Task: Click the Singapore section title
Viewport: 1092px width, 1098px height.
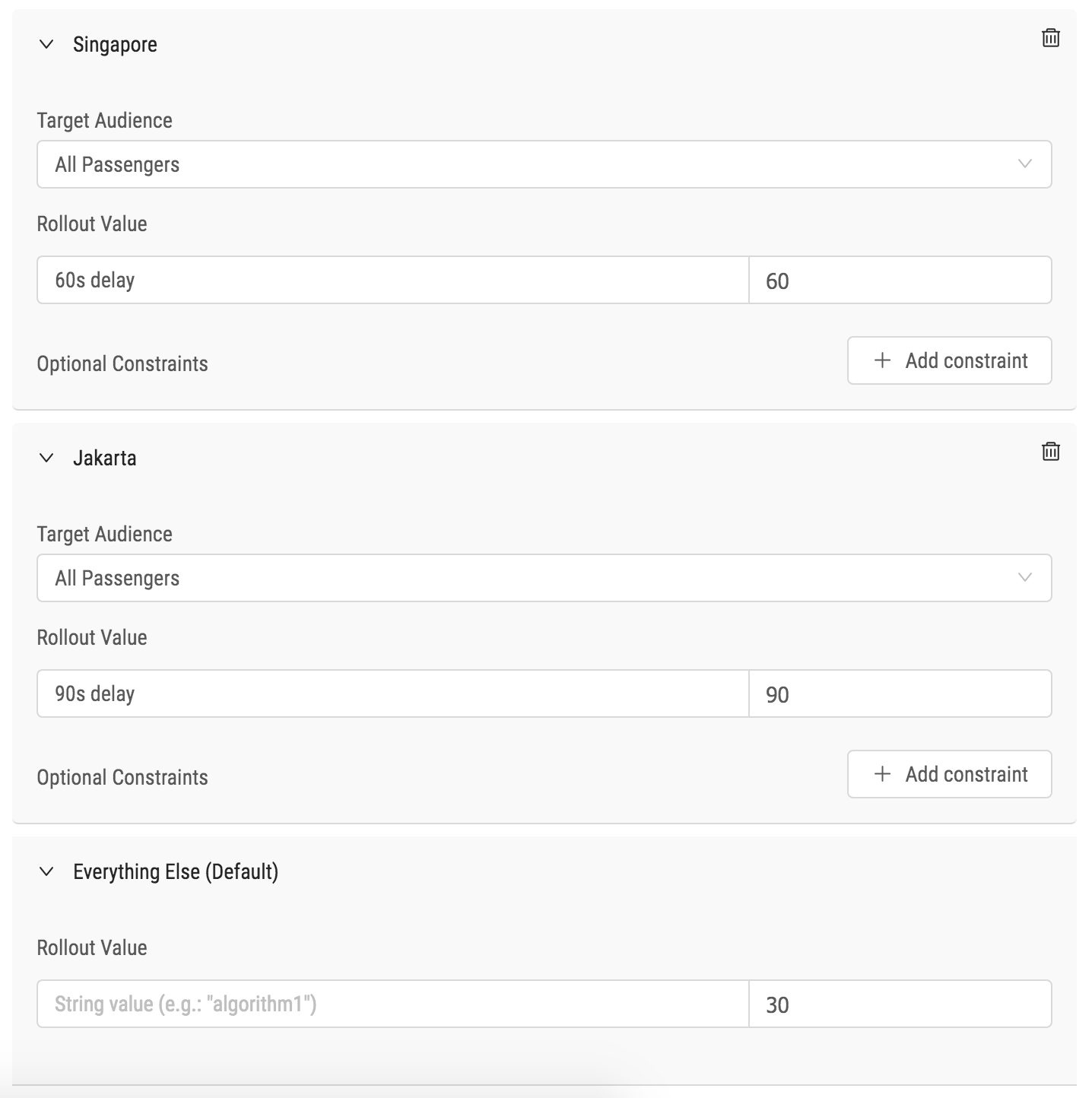Action: [115, 45]
